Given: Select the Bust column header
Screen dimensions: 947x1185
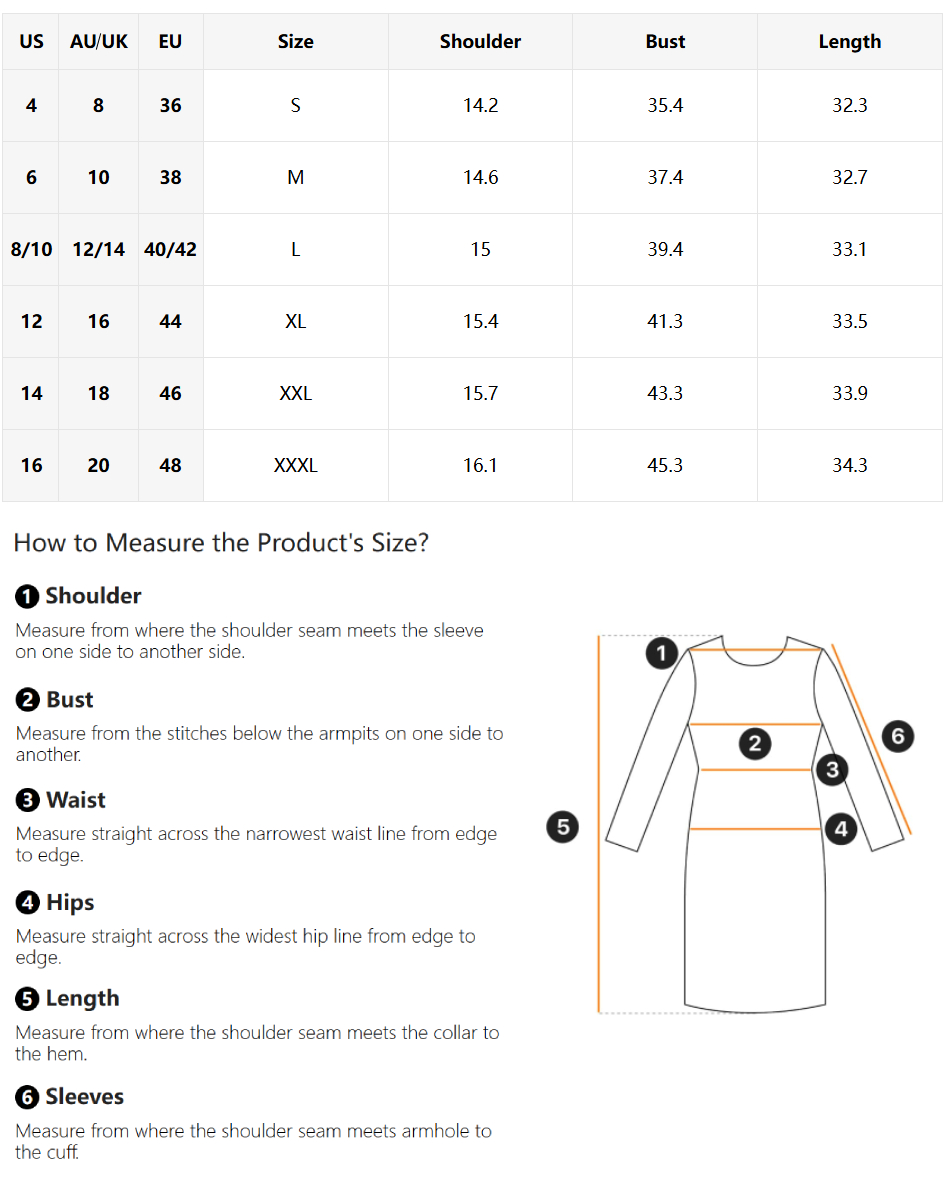Looking at the screenshot, I should pyautogui.click(x=665, y=42).
